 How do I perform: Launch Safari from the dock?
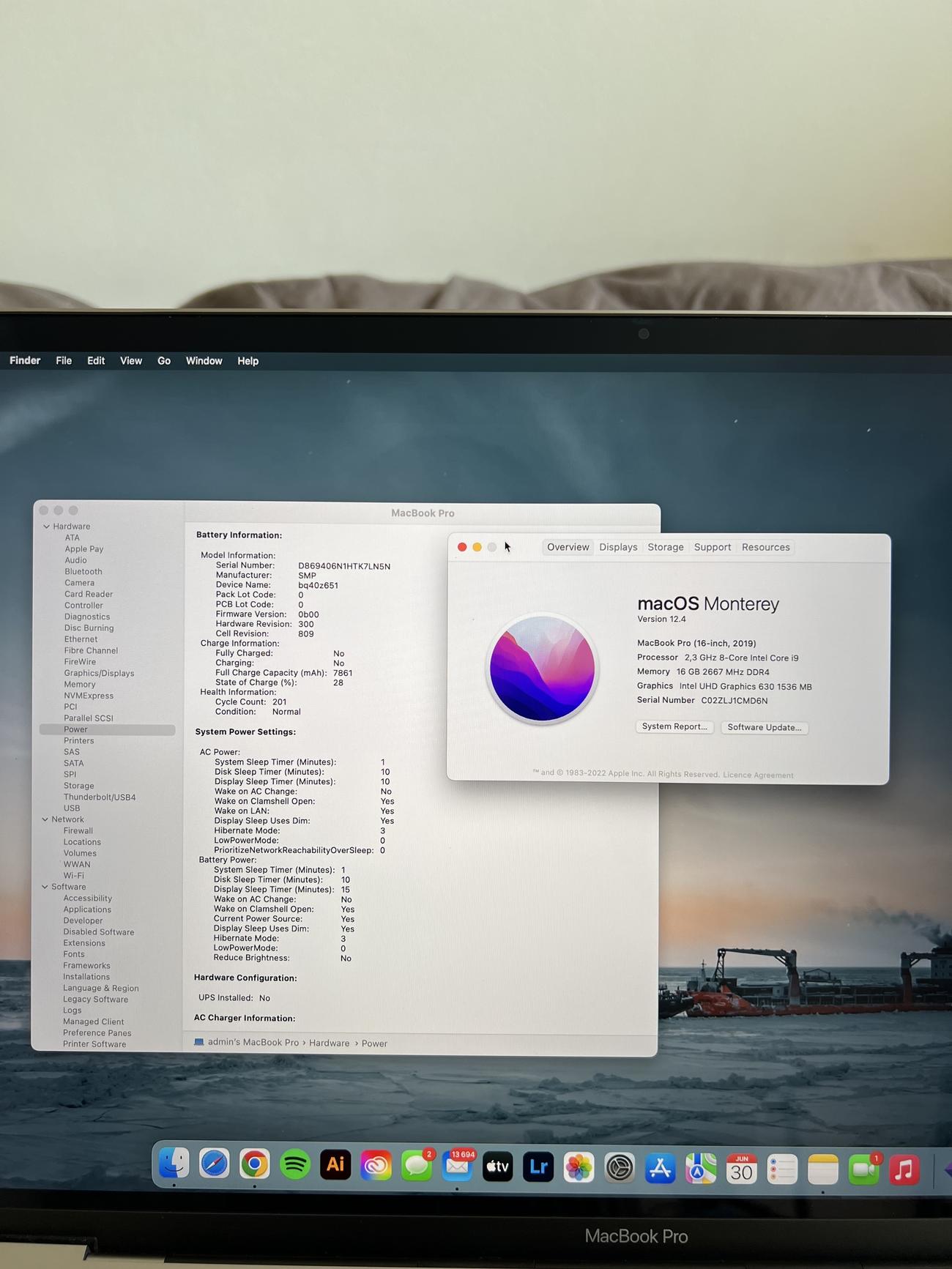[x=214, y=1164]
